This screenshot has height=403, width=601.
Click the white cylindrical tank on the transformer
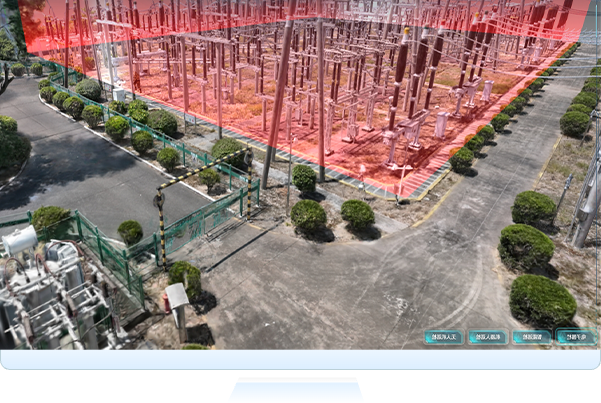point(20,240)
